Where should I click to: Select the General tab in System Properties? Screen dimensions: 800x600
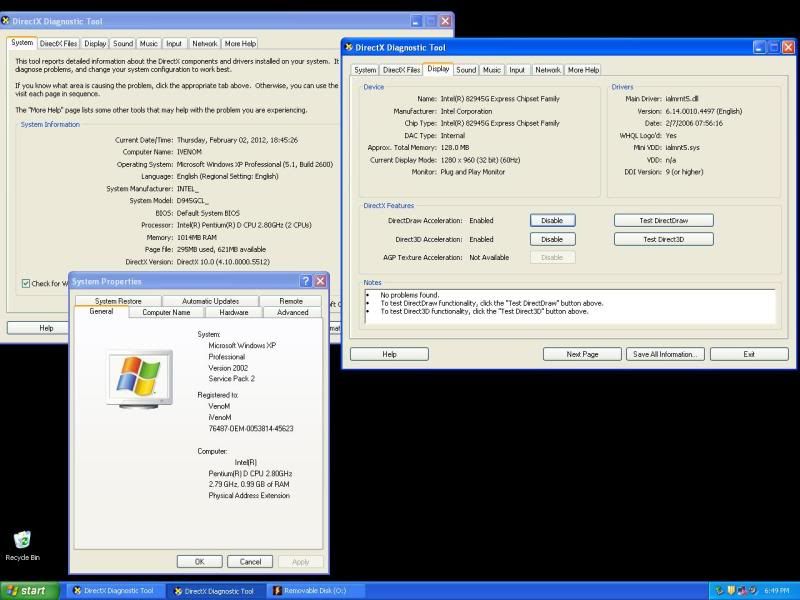point(101,311)
